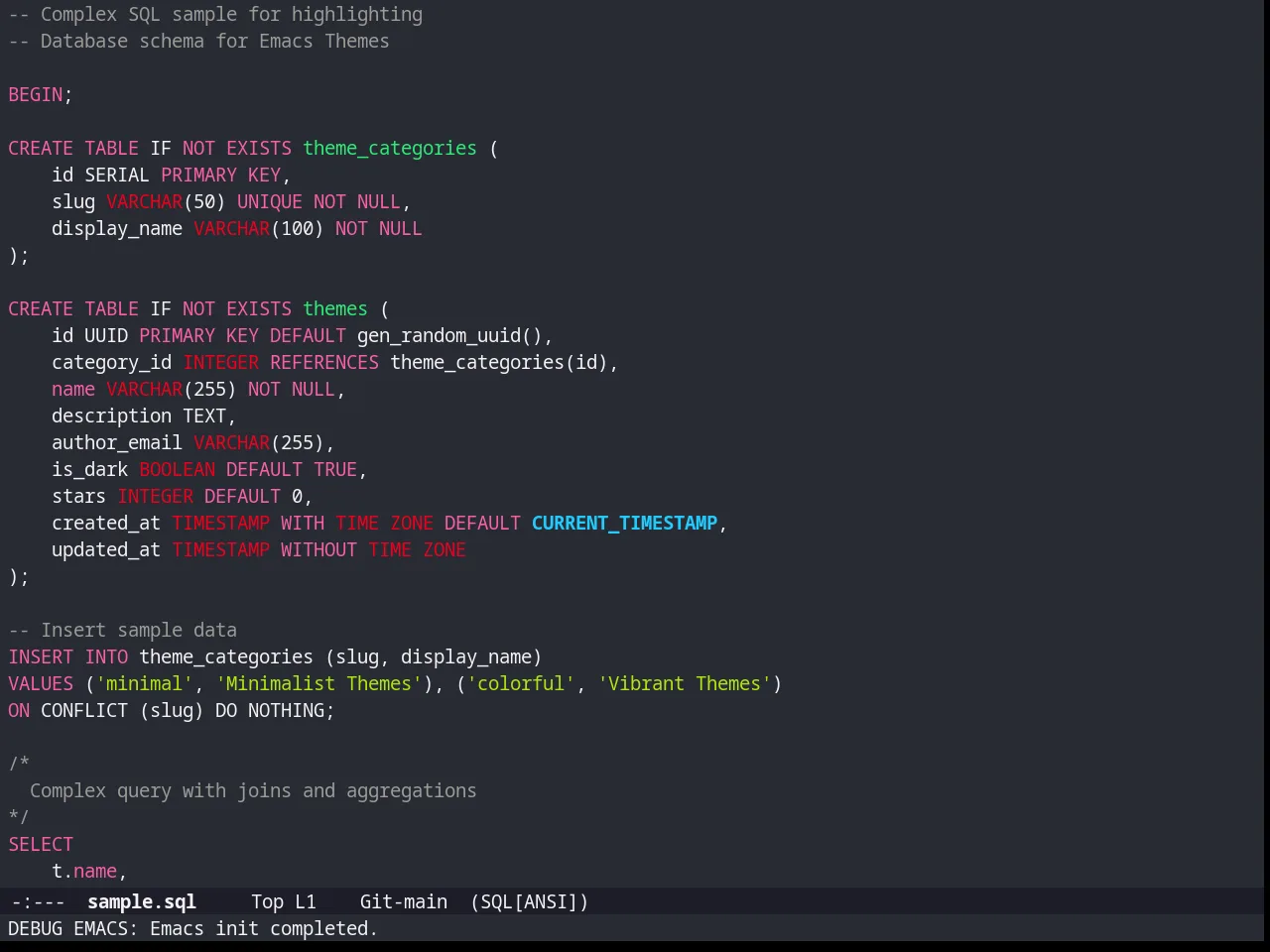1270x952 pixels.
Task: Place cursor on BEGIN keyword
Action: click(35, 94)
